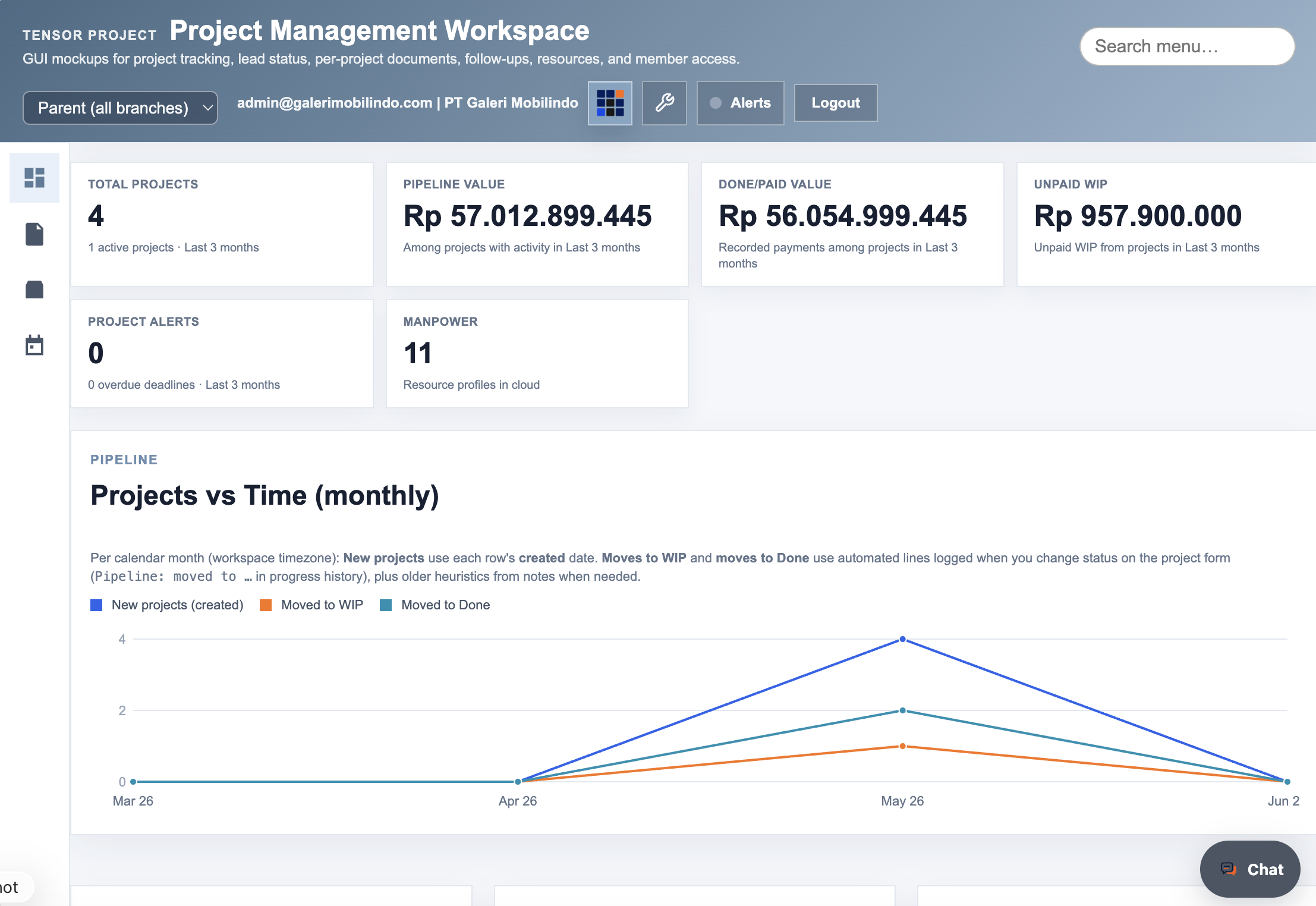
Task: Click the Logout button
Action: (x=836, y=103)
